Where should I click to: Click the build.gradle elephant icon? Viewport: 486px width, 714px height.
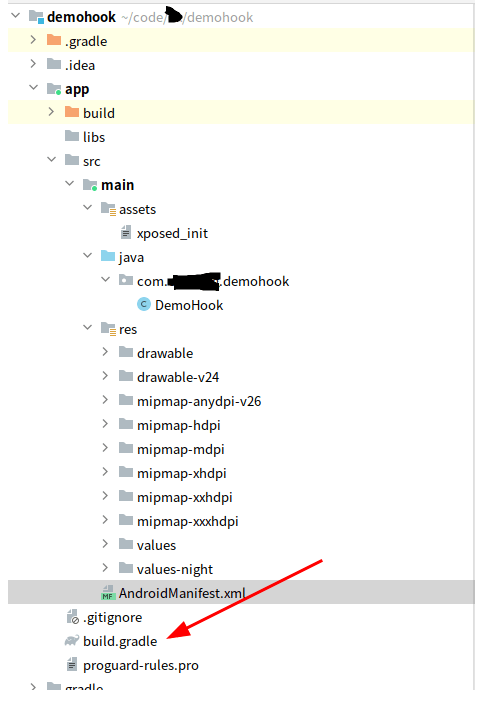click(x=72, y=641)
